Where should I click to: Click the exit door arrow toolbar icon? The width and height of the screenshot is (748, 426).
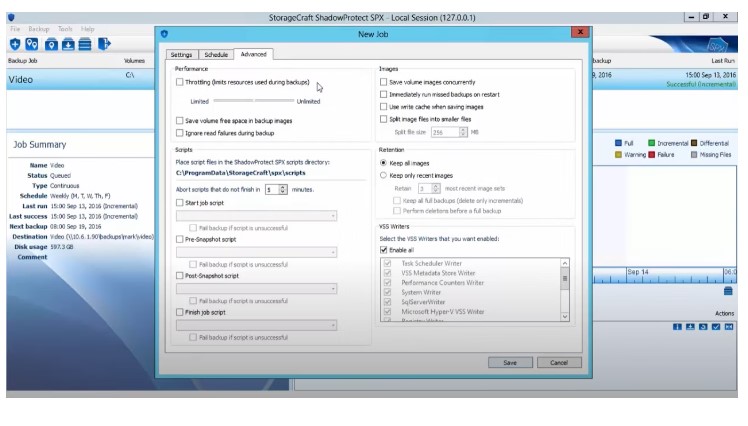coord(104,44)
